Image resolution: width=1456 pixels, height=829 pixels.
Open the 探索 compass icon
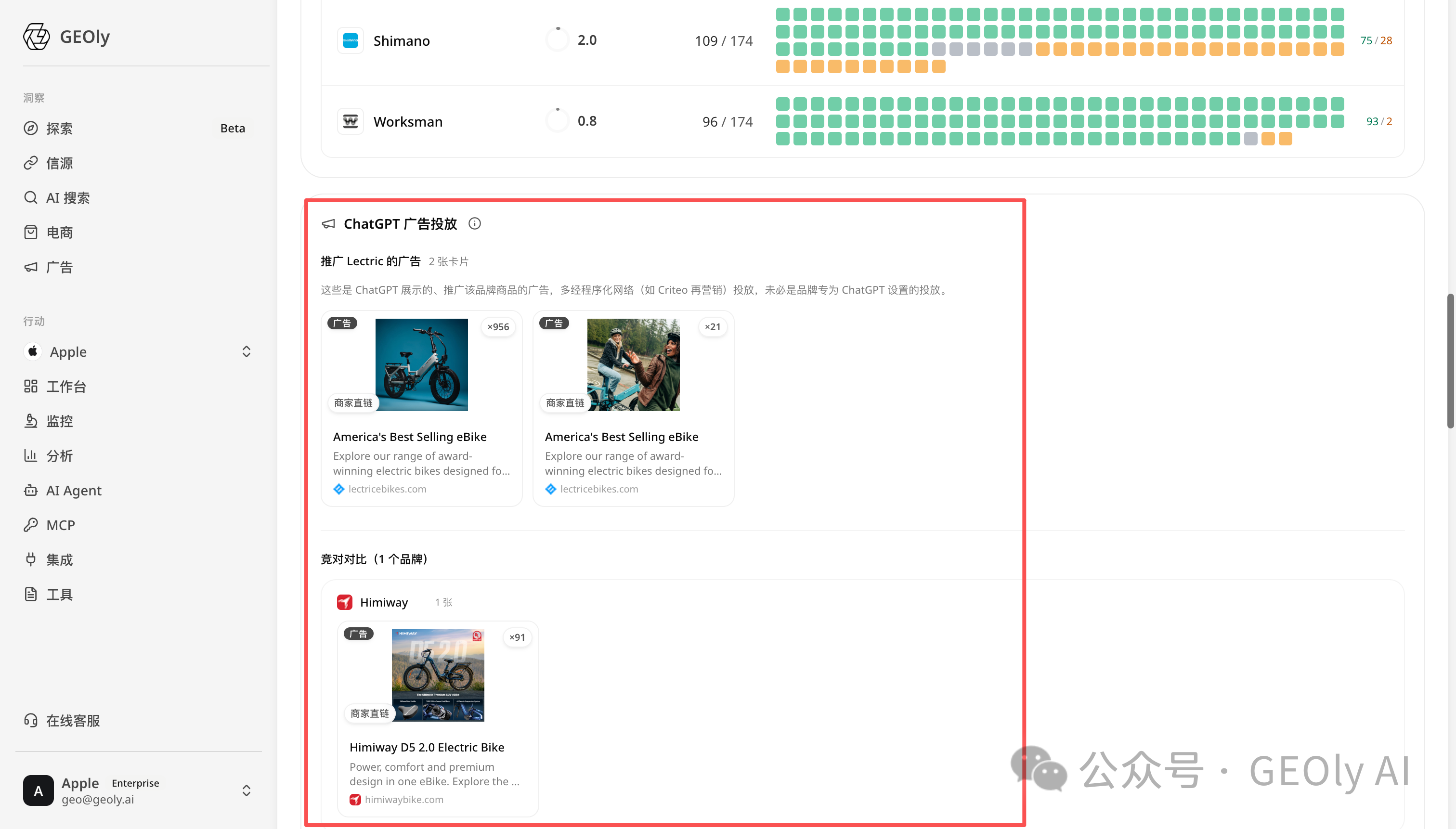31,128
